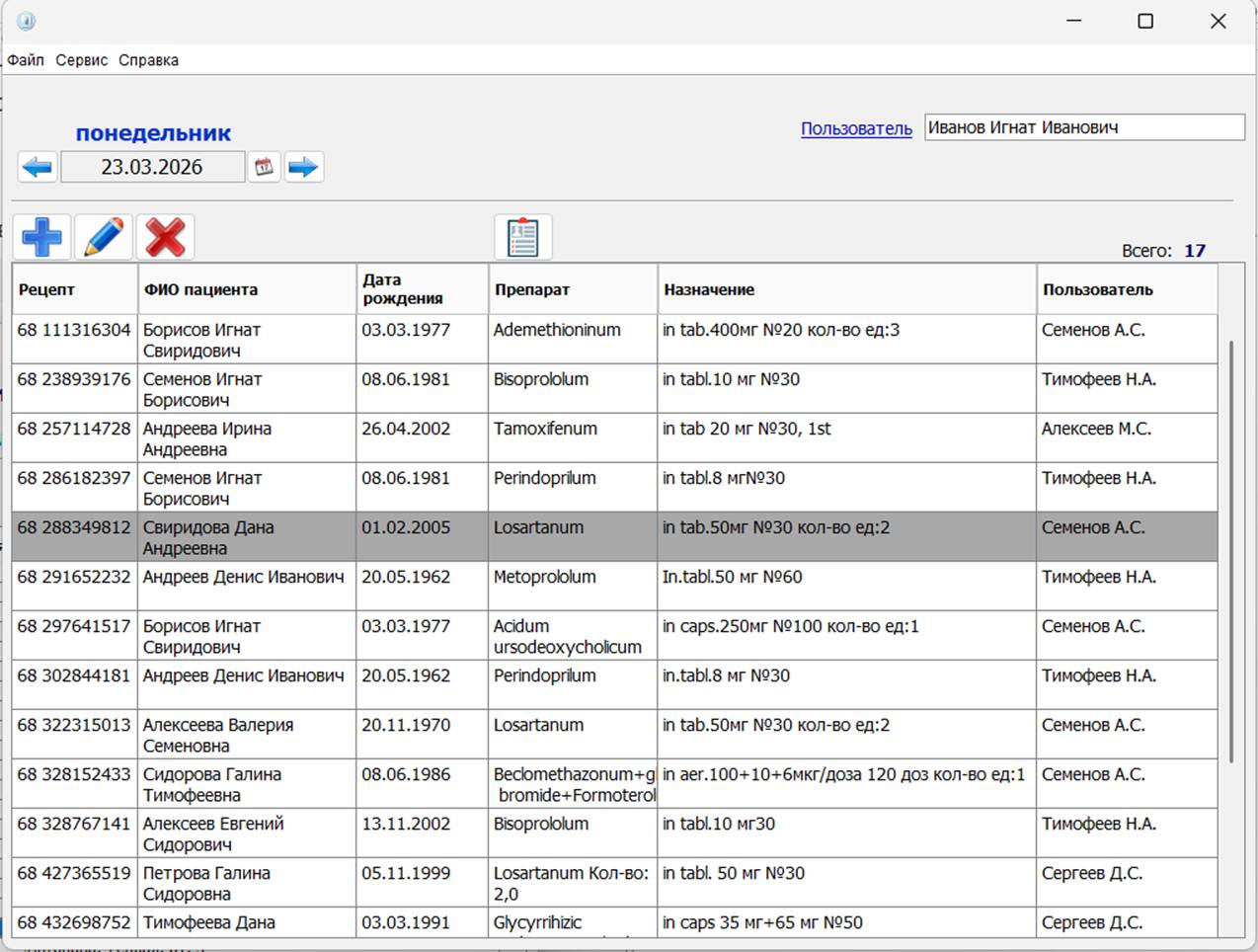Go to previous day with left arrow
Screen dimensions: 1258x952
pyautogui.click(x=38, y=167)
